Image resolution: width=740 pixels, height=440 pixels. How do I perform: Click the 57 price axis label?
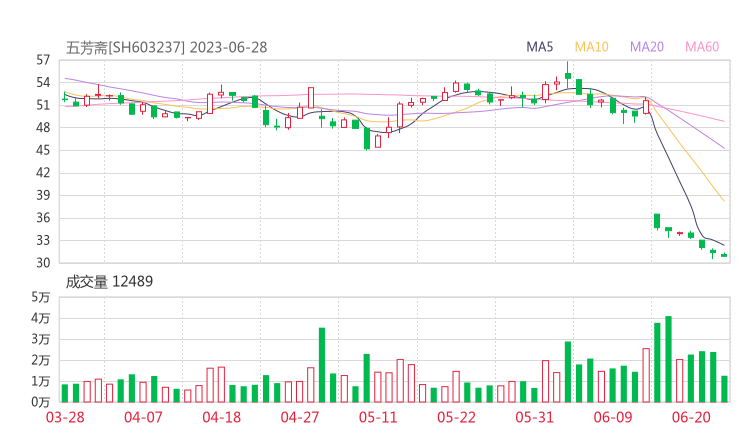[43, 60]
